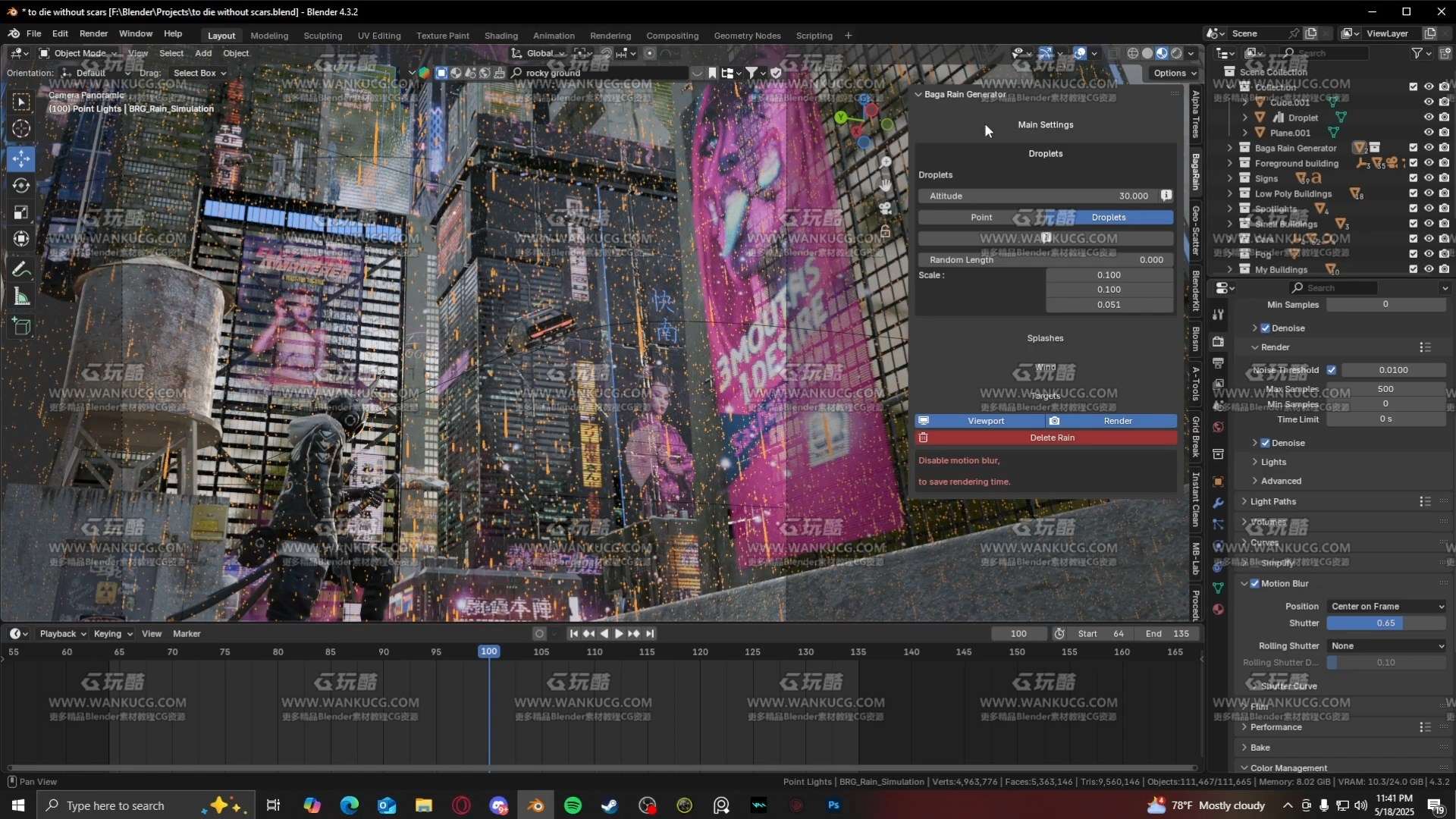This screenshot has height=819, width=1456.
Task: Select the Add Cube tool
Action: [x=21, y=326]
